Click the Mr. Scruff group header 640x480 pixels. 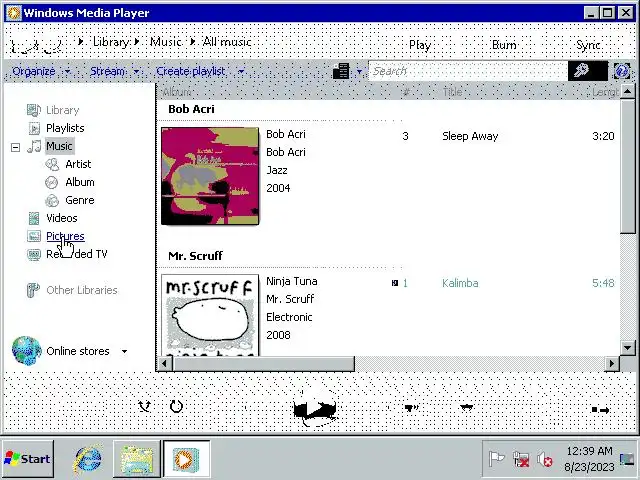pyautogui.click(x=195, y=256)
